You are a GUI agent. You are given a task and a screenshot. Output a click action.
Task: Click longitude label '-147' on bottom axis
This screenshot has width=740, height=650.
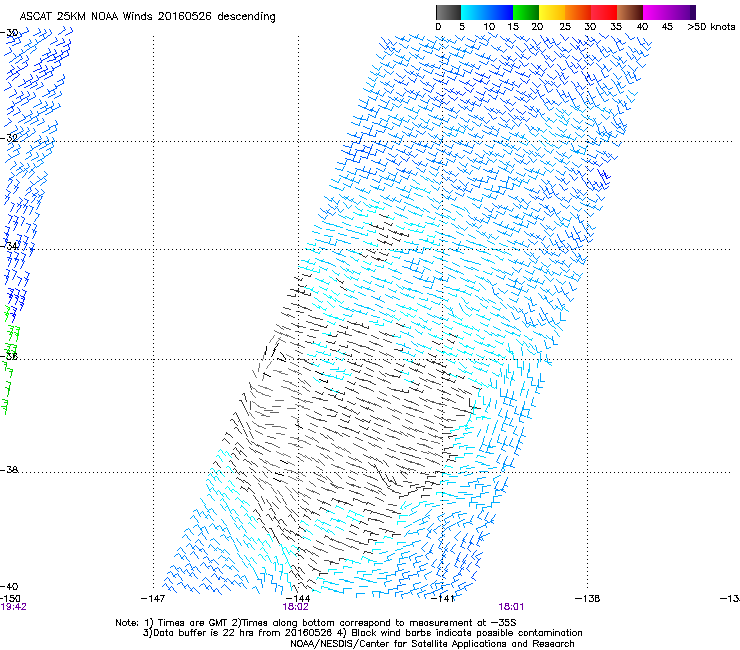153,599
